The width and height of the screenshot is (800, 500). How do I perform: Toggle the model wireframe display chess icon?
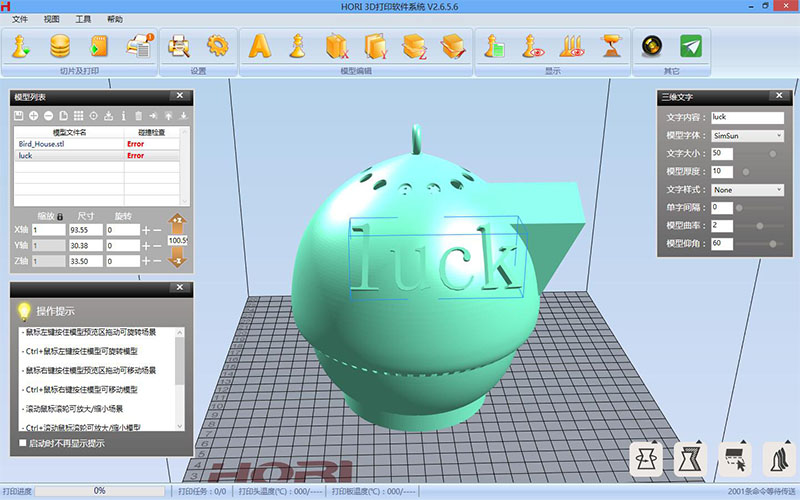click(494, 46)
